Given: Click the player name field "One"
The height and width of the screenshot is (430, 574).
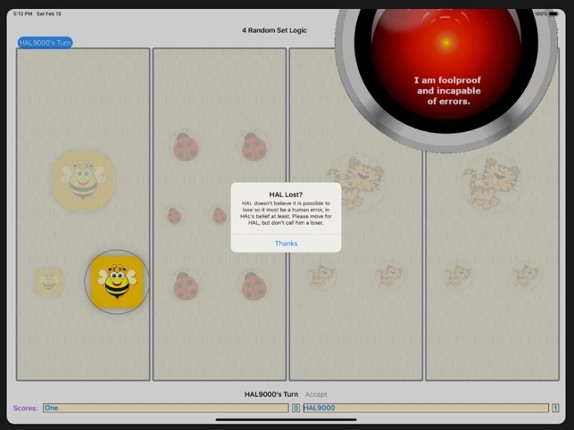Looking at the screenshot, I should (166, 408).
